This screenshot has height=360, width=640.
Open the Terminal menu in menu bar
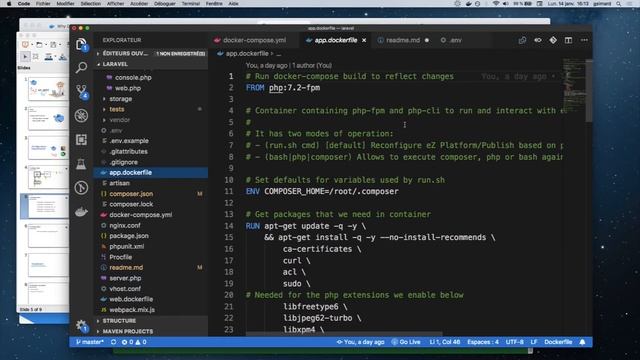[191, 3]
